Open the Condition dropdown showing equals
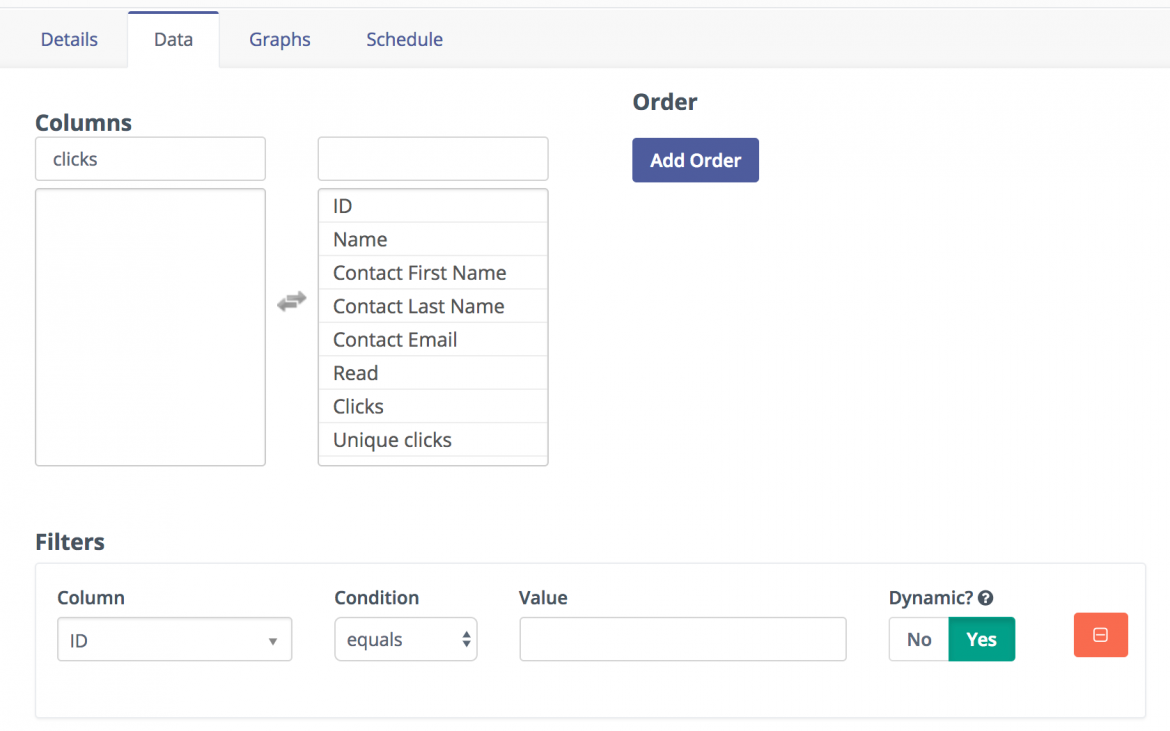This screenshot has width=1170, height=731. [405, 640]
